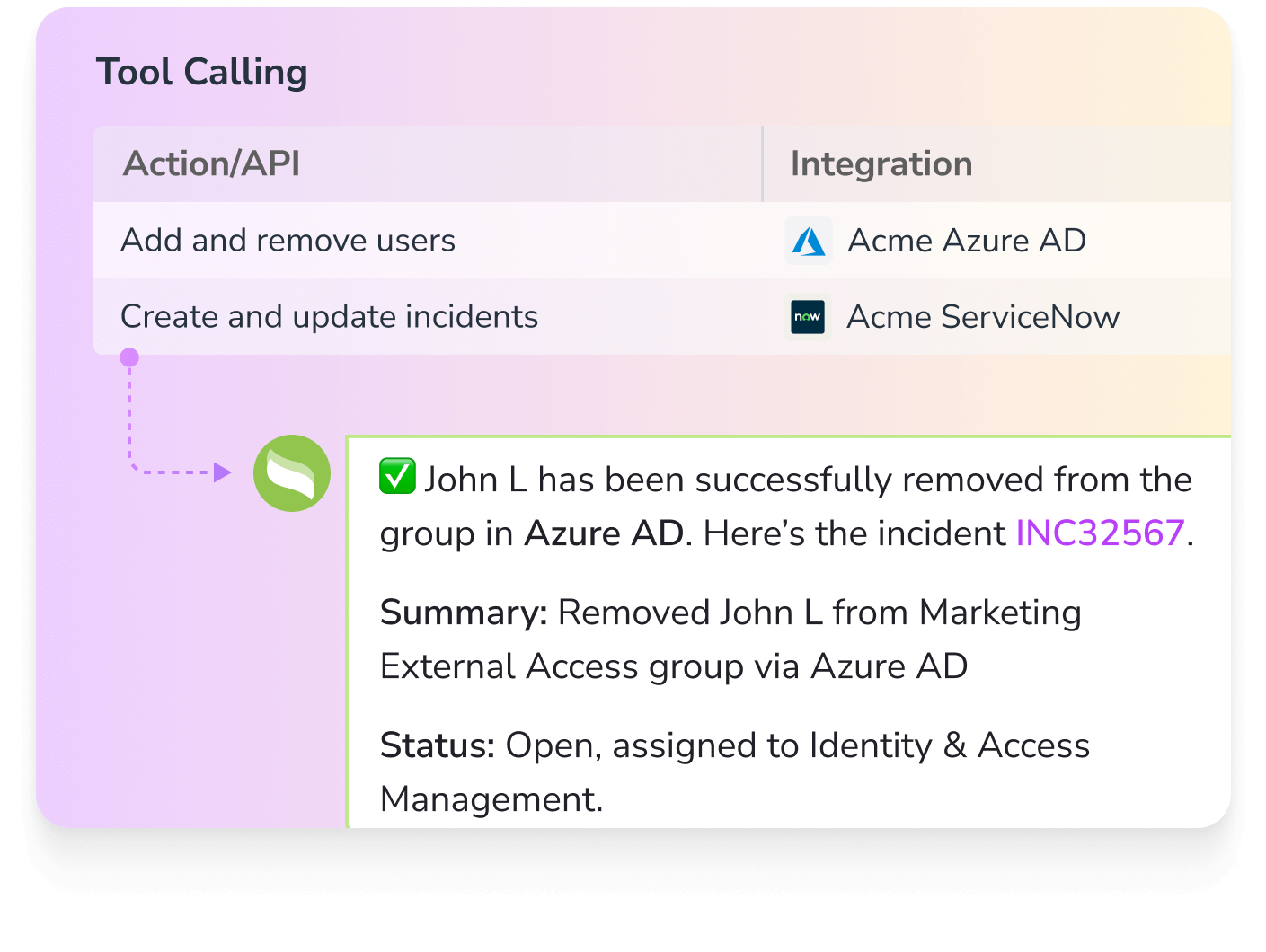Click bold "Azure AD" in the message
1266x952 pixels.
604,533
